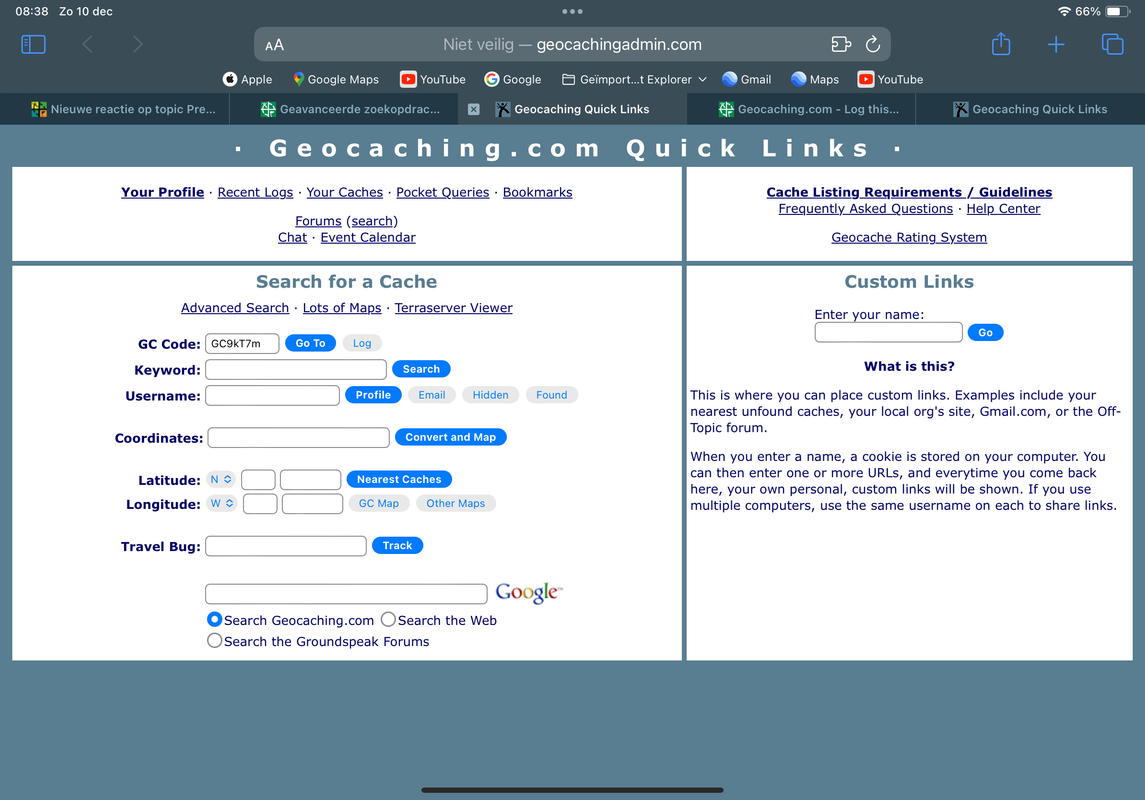Open the last YouTube bookmark
The height and width of the screenshot is (800, 1145).
pos(890,80)
